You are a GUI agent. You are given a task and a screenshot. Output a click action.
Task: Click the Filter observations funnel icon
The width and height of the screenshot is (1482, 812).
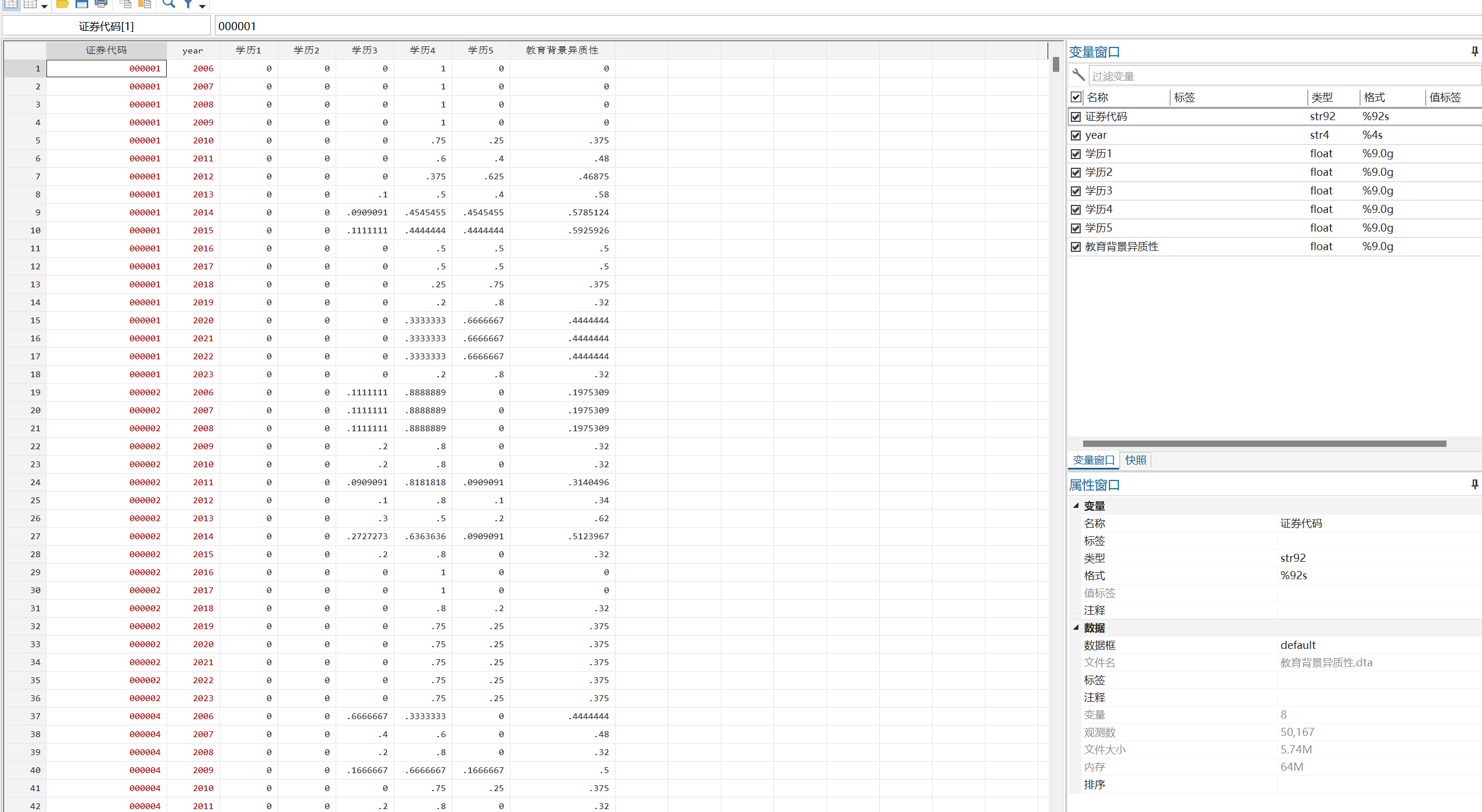coord(188,4)
